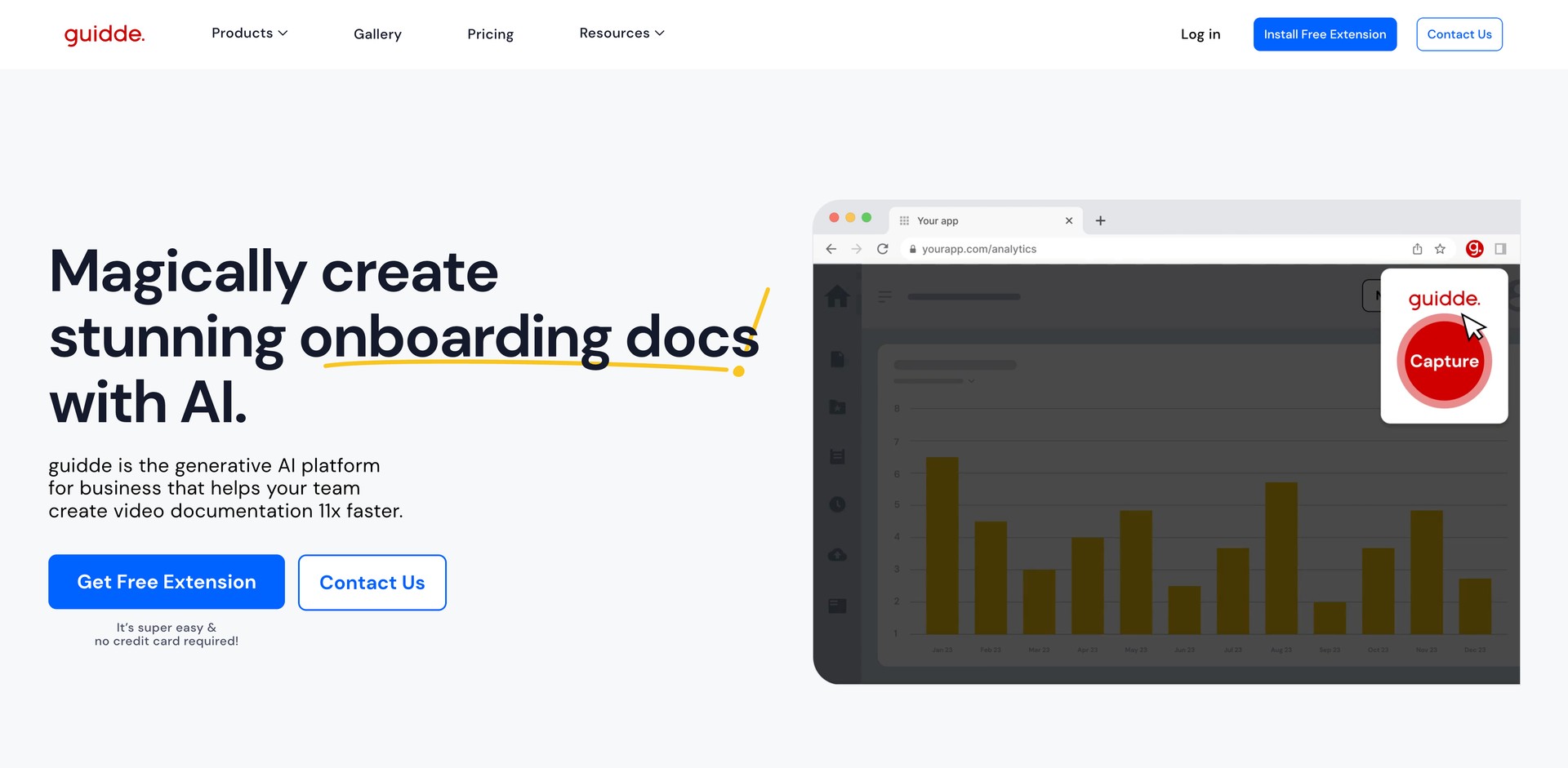
Task: Click the hero Contact Us button
Action: pyautogui.click(x=372, y=583)
